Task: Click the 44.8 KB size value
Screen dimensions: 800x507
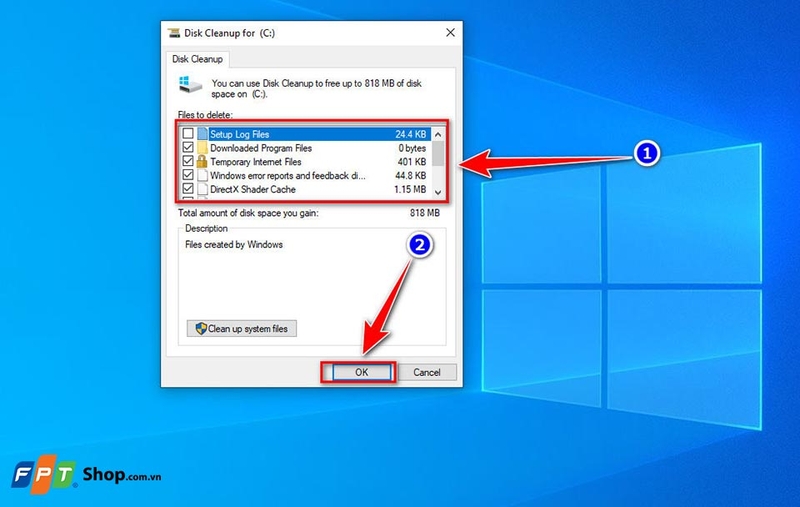Action: pyautogui.click(x=410, y=175)
